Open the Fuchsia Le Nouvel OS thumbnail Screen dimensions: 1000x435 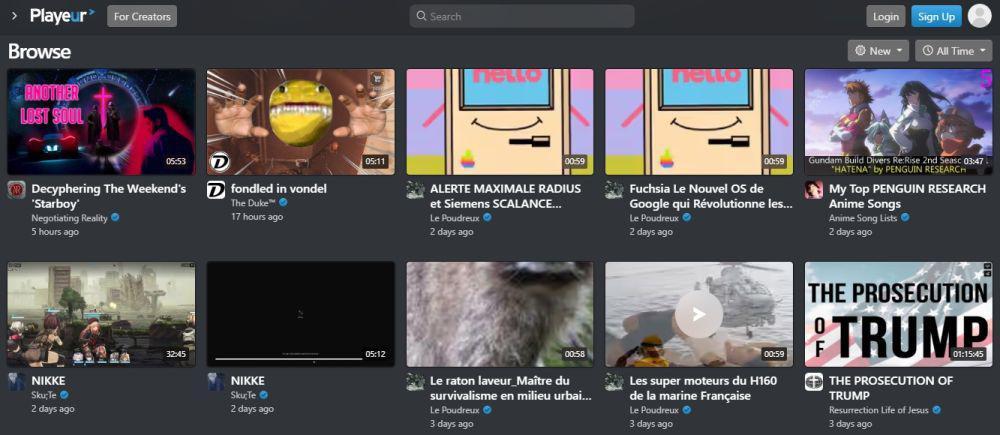click(699, 121)
